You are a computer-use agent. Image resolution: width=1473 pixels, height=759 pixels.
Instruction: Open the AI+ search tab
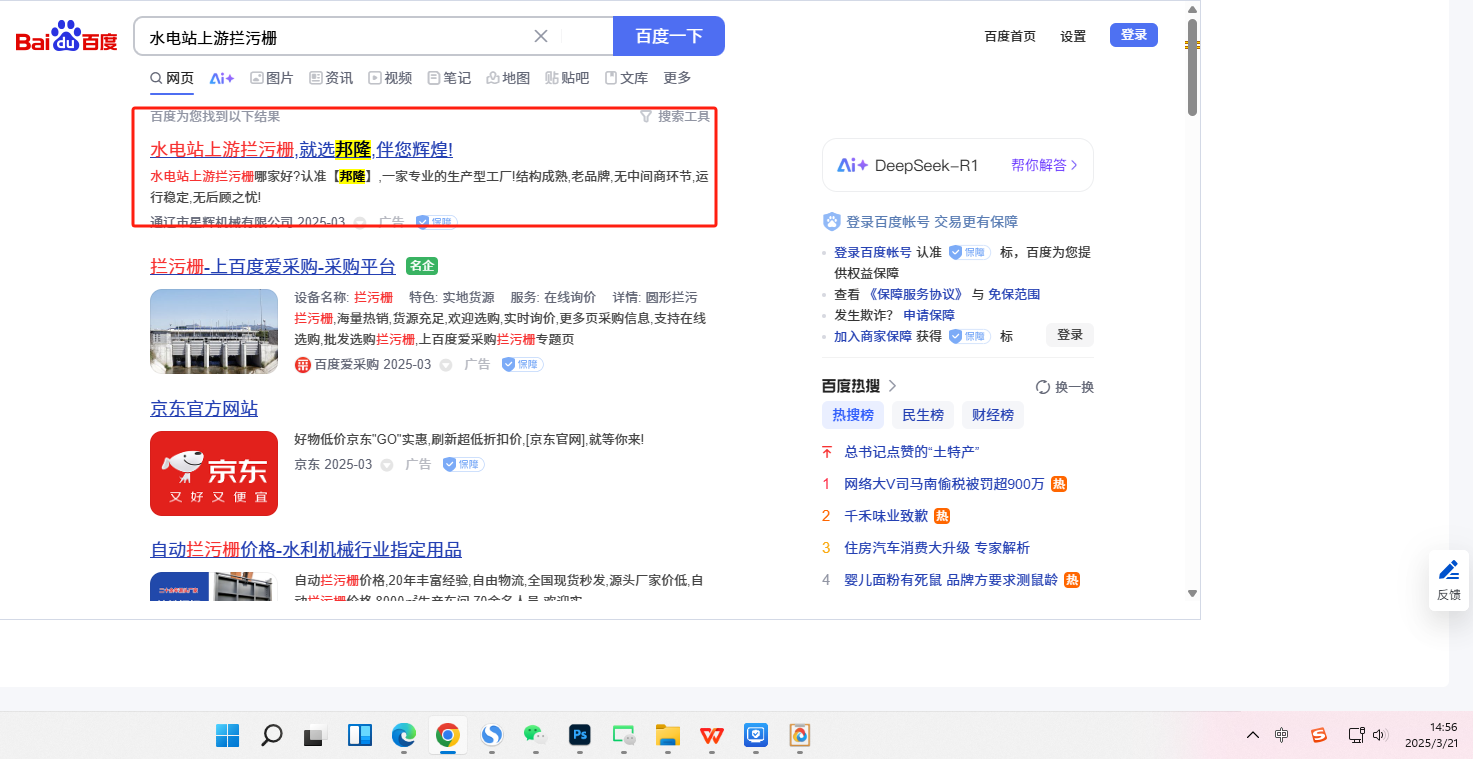coord(221,78)
